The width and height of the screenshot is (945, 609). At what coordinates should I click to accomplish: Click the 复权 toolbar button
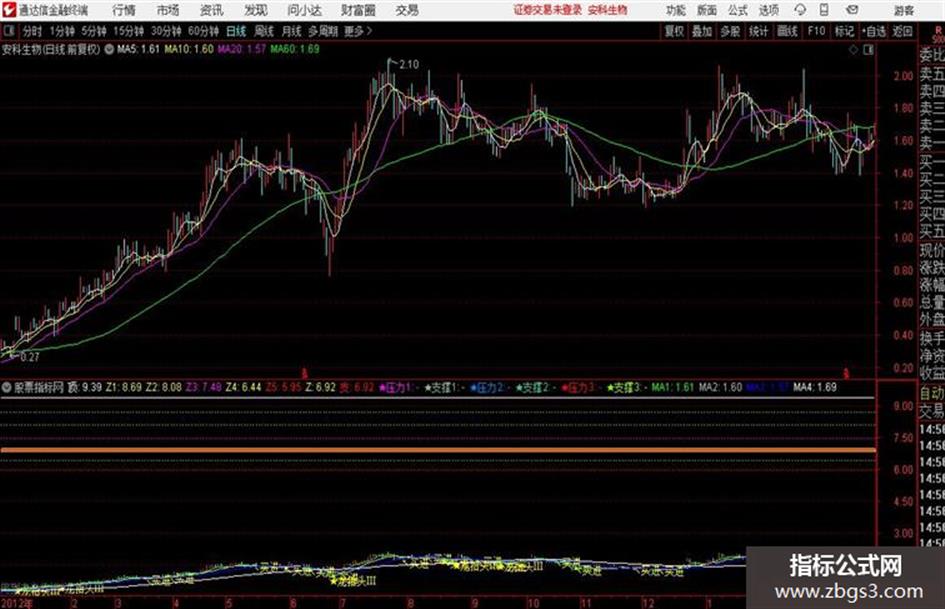(674, 31)
